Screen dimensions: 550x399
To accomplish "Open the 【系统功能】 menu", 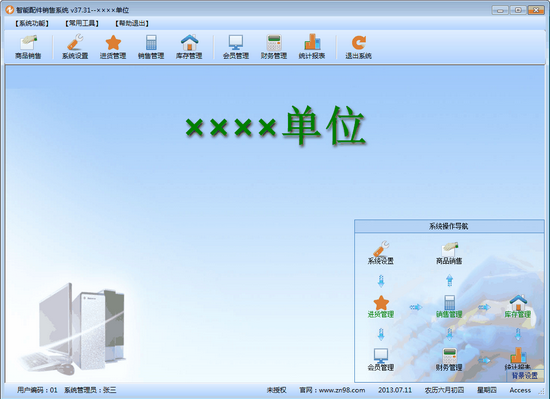I will (x=32, y=23).
